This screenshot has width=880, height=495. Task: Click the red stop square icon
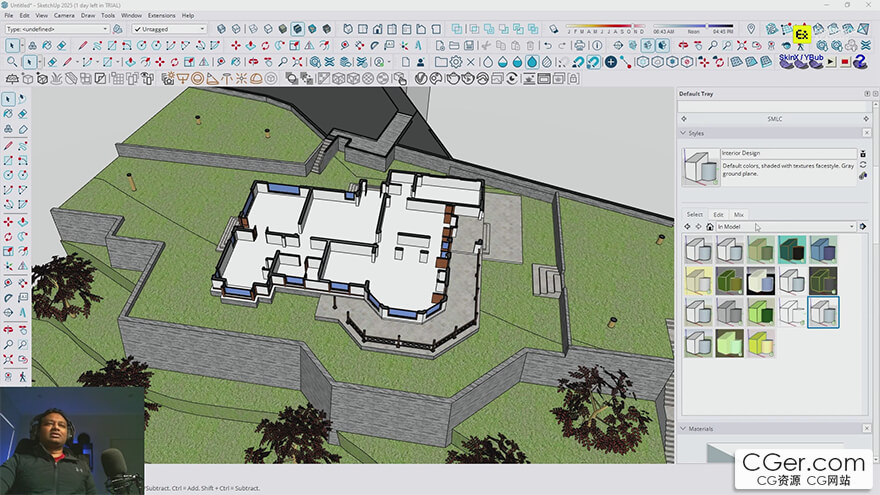point(845,62)
